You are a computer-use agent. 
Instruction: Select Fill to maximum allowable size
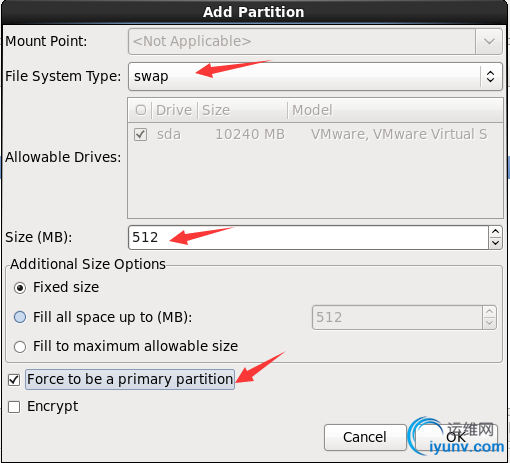(20, 347)
